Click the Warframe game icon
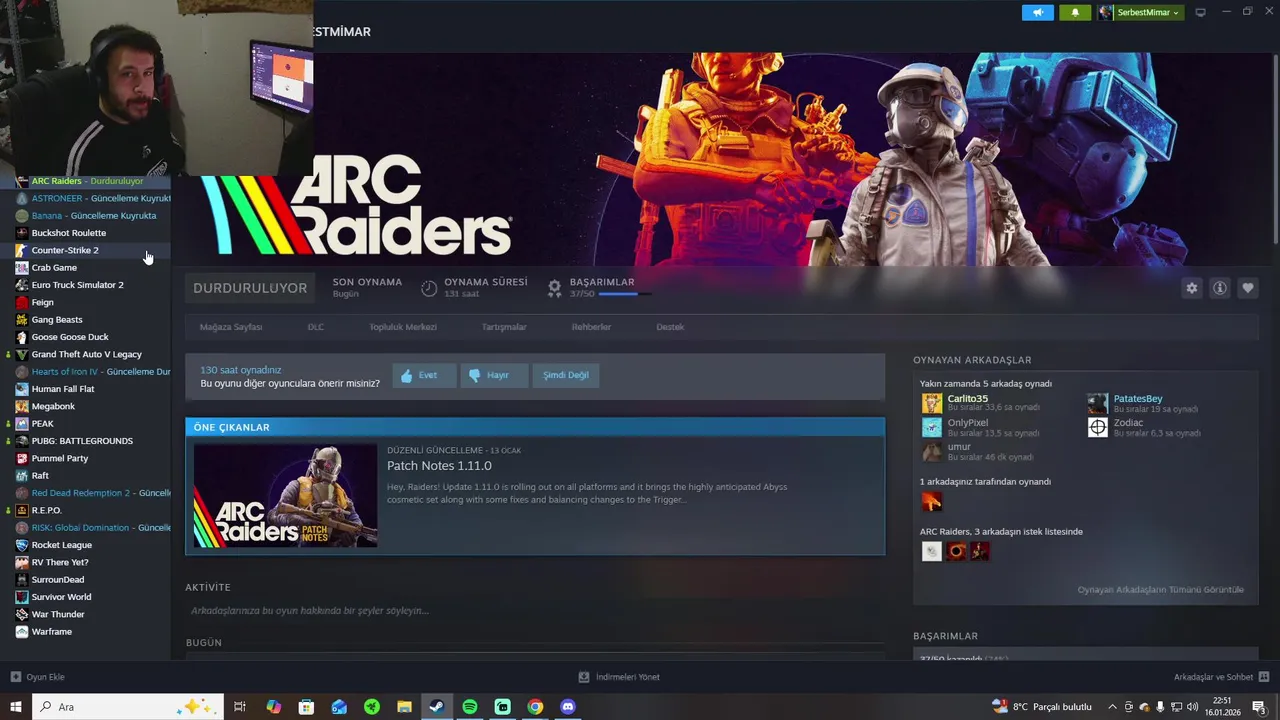 (22, 632)
